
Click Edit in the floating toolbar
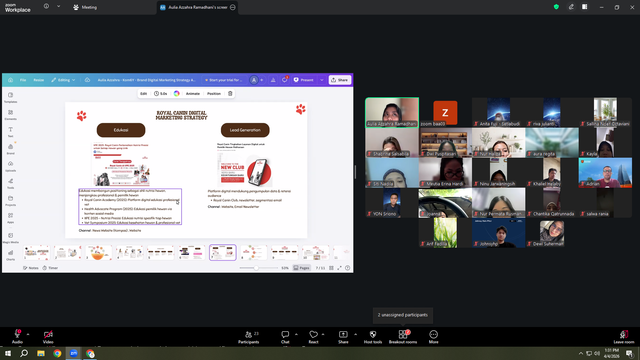click(144, 93)
